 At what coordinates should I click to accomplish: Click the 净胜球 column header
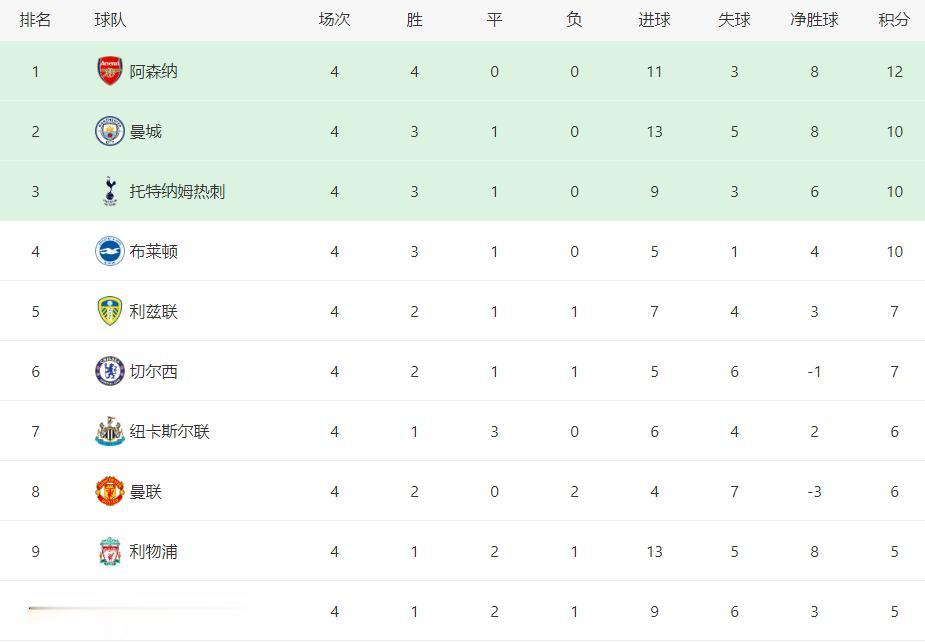(814, 20)
